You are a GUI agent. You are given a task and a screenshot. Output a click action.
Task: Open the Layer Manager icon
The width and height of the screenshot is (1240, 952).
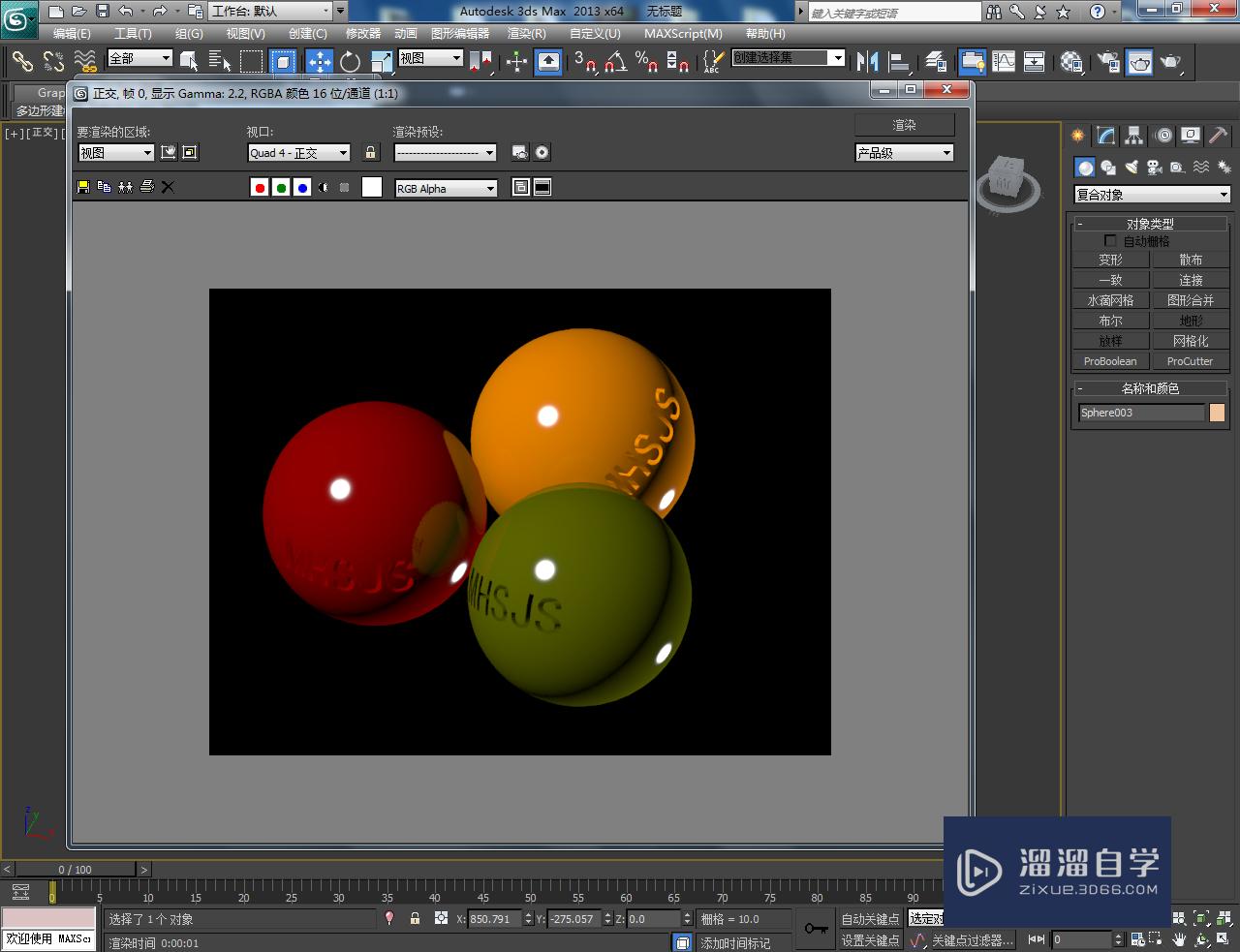(935, 61)
